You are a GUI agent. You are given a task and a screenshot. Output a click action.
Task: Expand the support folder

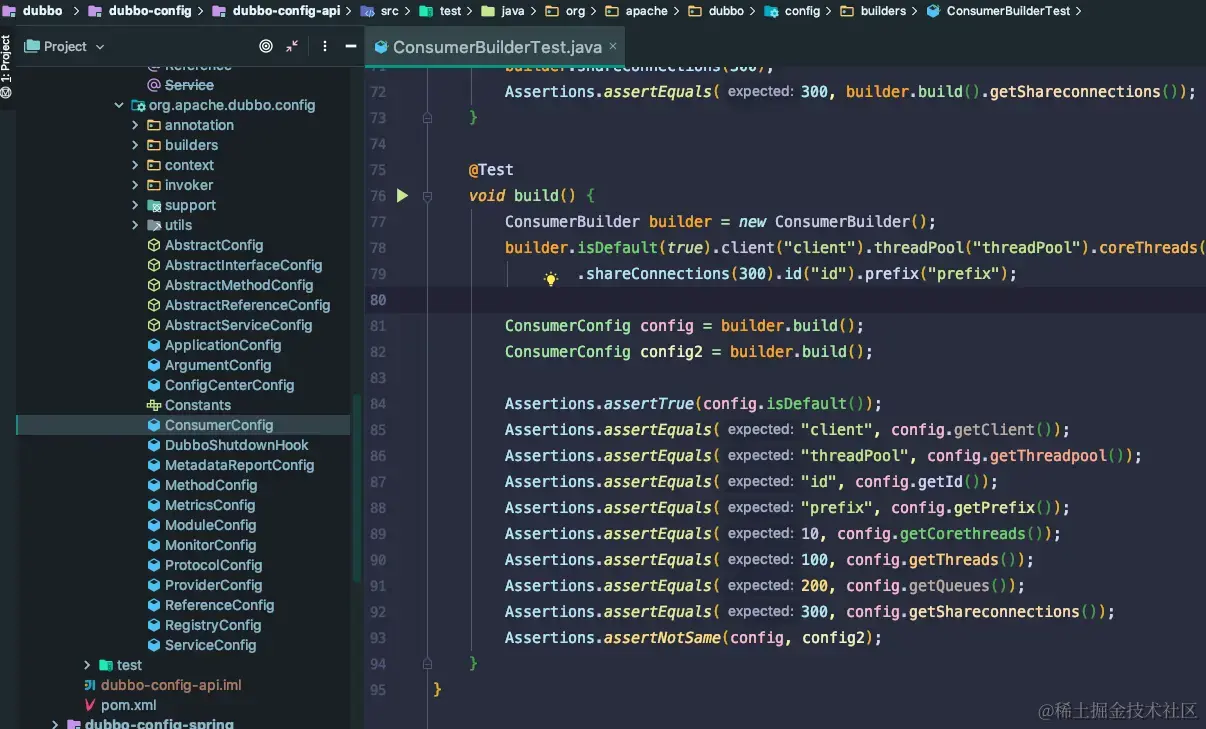136,205
